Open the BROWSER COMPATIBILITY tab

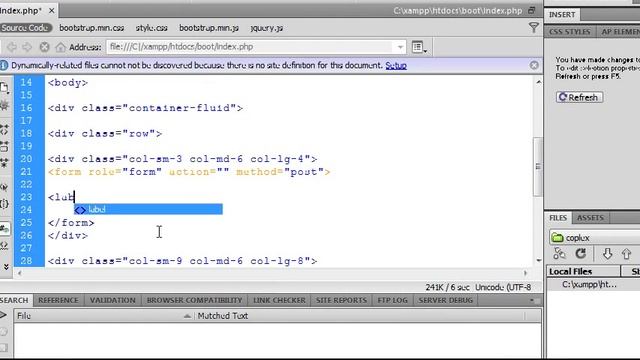click(194, 300)
